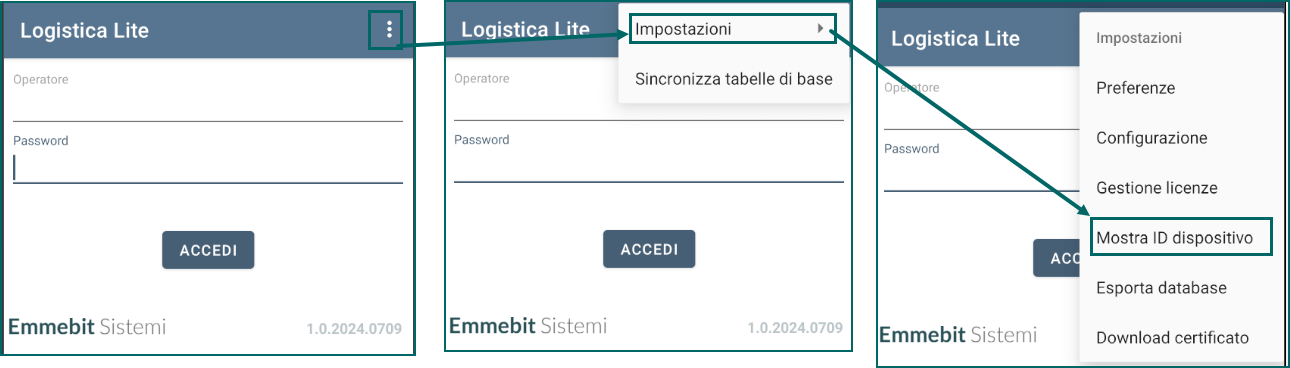Click Logistica Lite title in first screen
This screenshot has width=1290, height=368.
[84, 31]
